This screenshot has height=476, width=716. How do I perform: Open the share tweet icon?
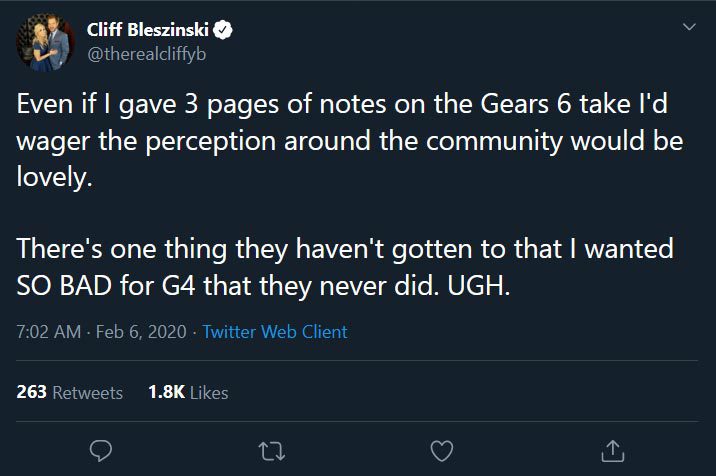pos(614,451)
